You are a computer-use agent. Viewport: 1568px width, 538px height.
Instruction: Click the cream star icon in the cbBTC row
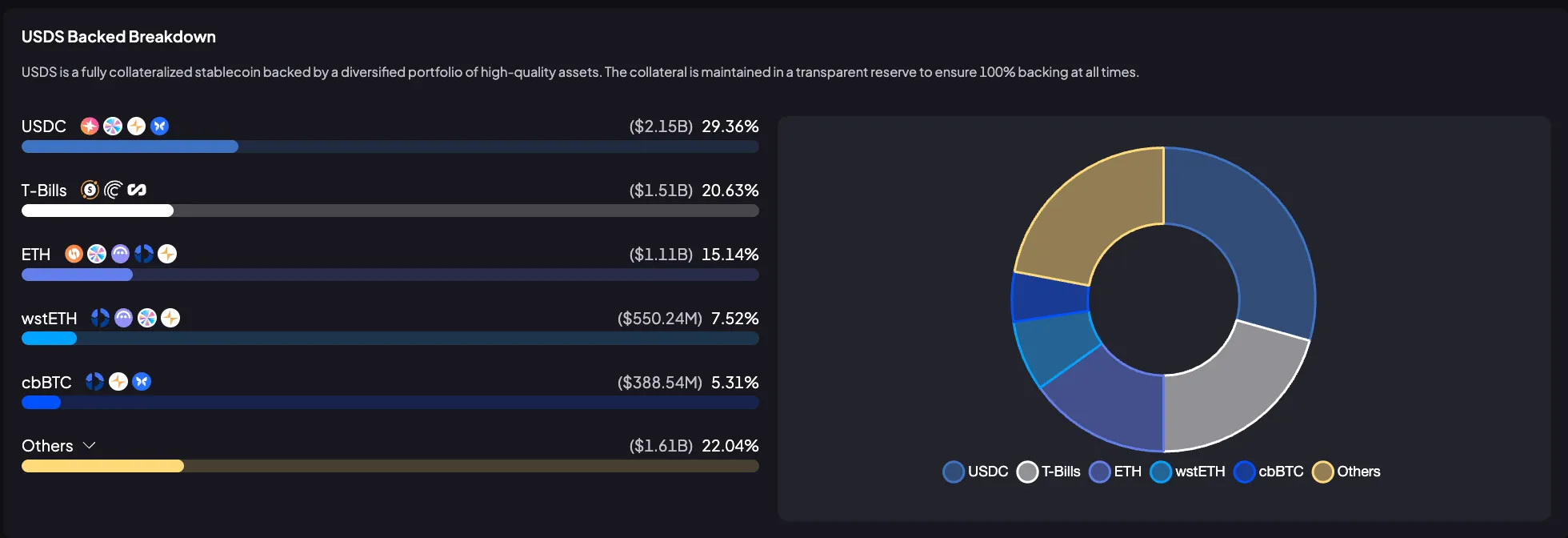[x=118, y=382]
